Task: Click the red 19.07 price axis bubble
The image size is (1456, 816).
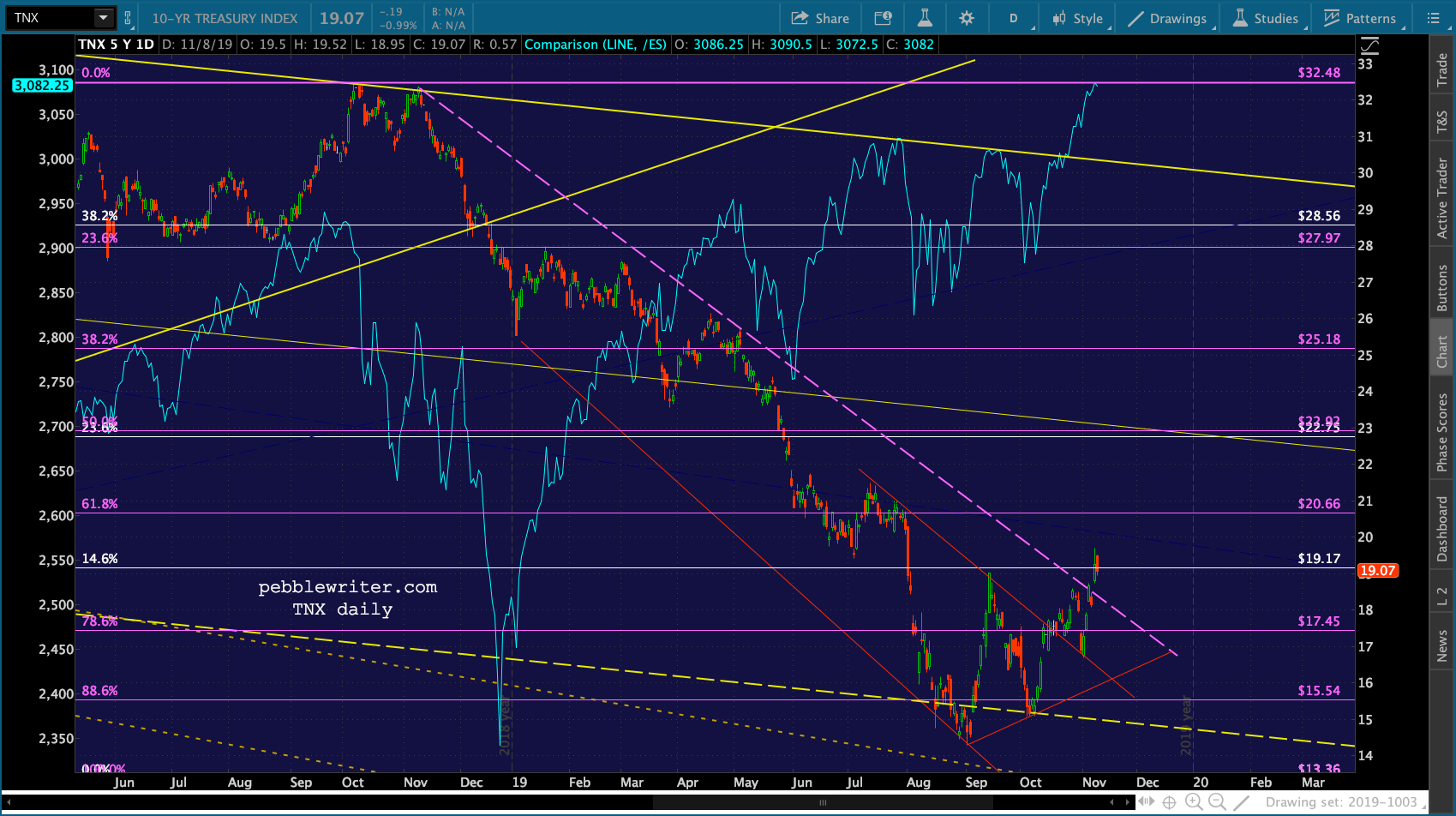Action: pos(1378,570)
